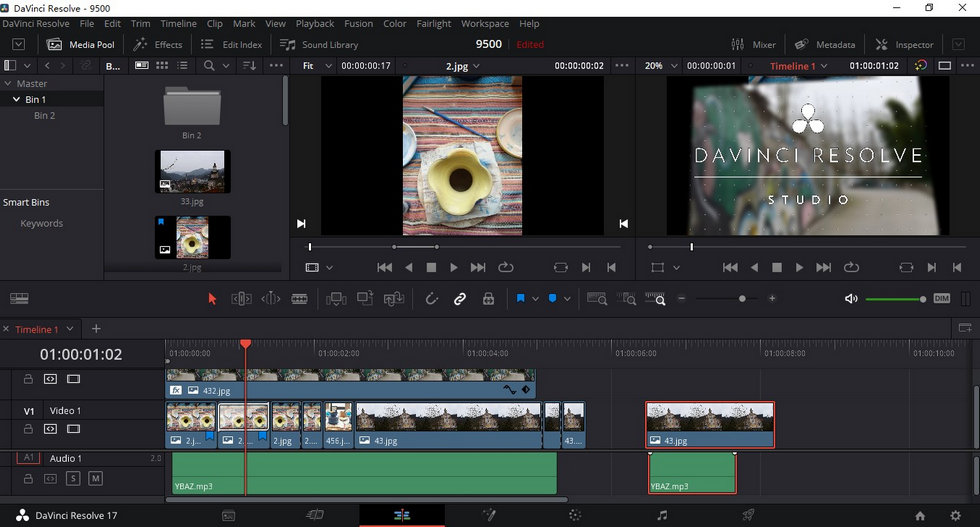
Task: Collapse the Master bin tree
Action: coord(8,83)
